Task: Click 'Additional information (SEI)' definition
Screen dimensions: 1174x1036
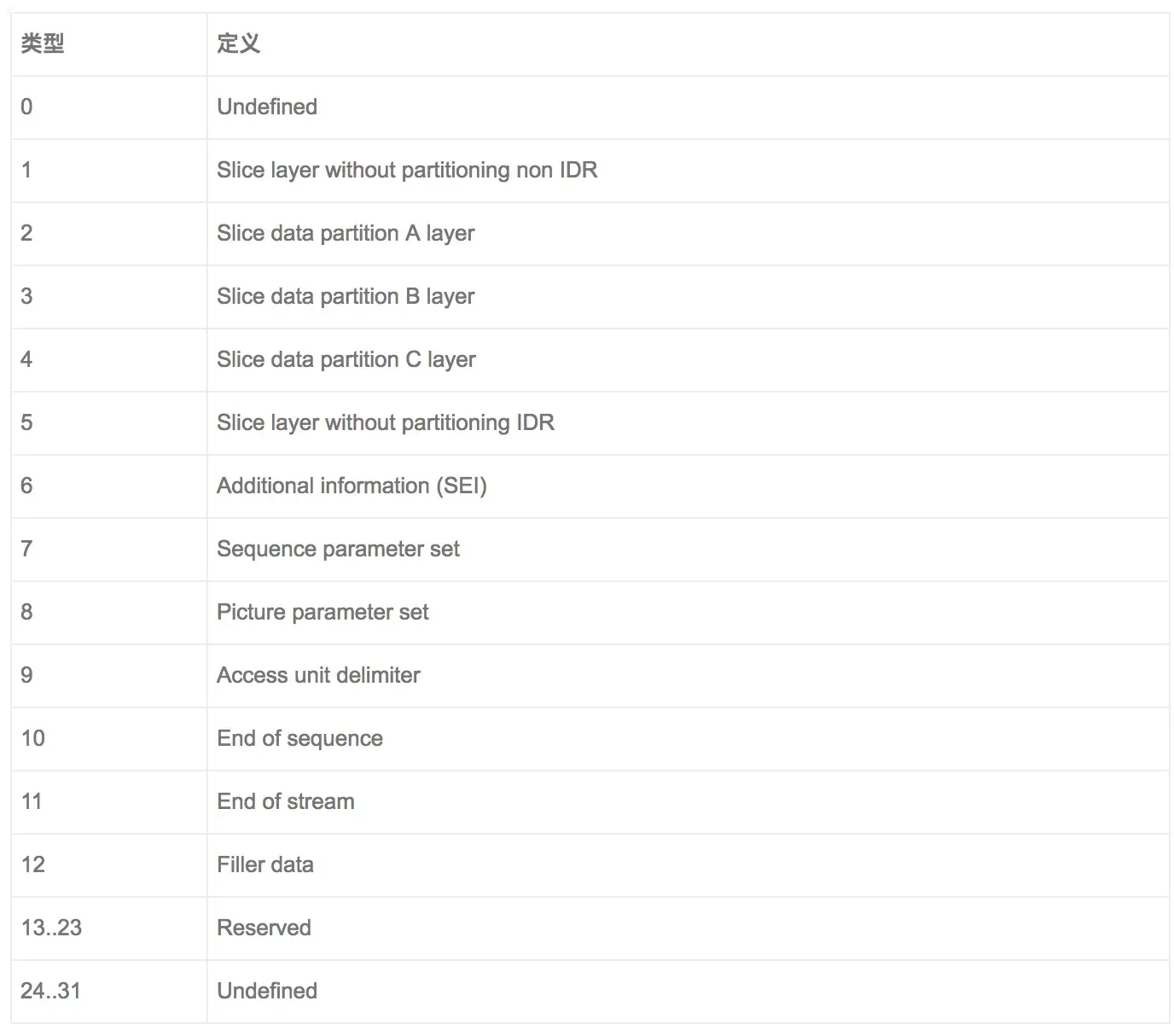Action: click(688, 486)
